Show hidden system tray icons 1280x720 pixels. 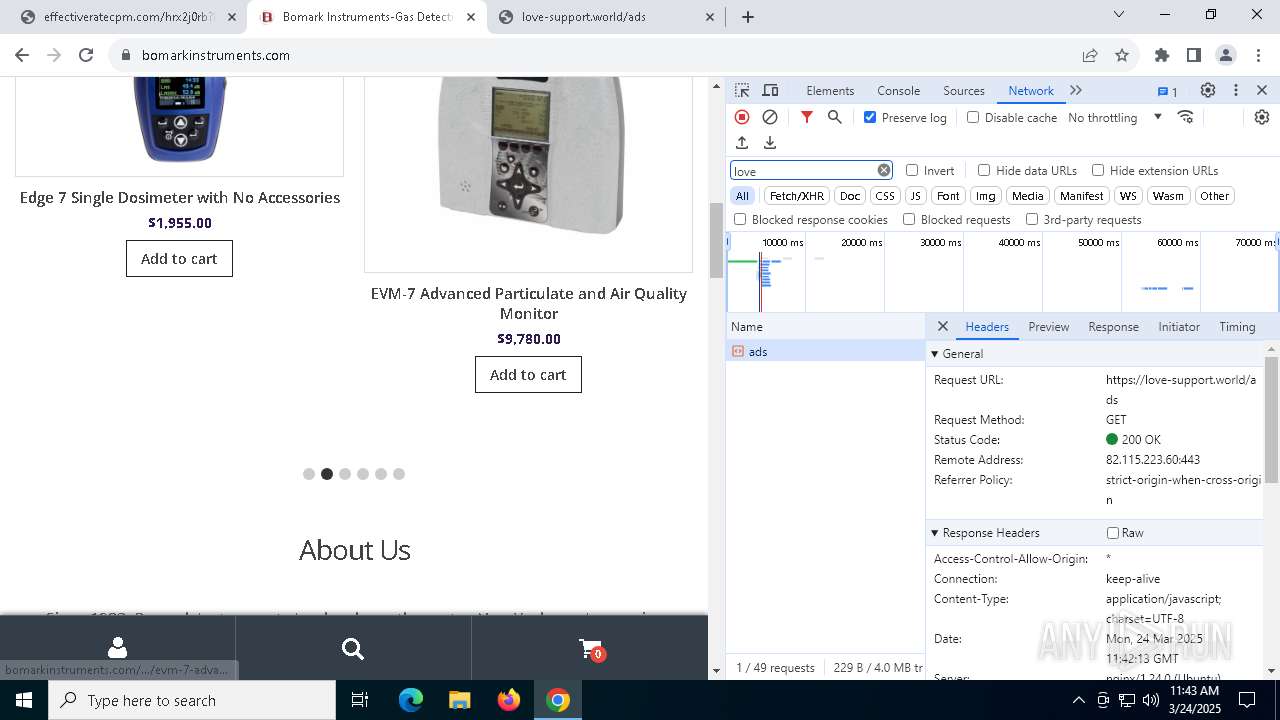(1078, 700)
